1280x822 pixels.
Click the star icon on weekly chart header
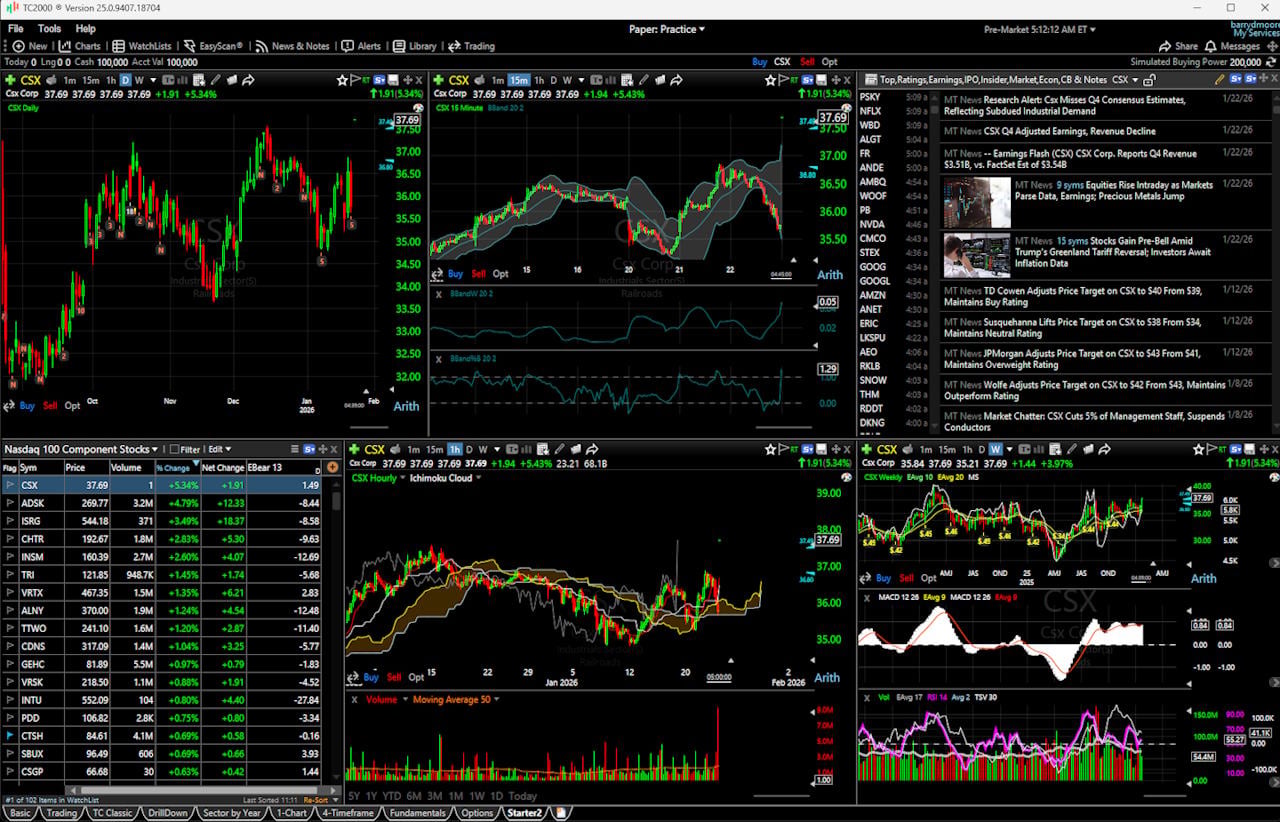(x=1199, y=450)
